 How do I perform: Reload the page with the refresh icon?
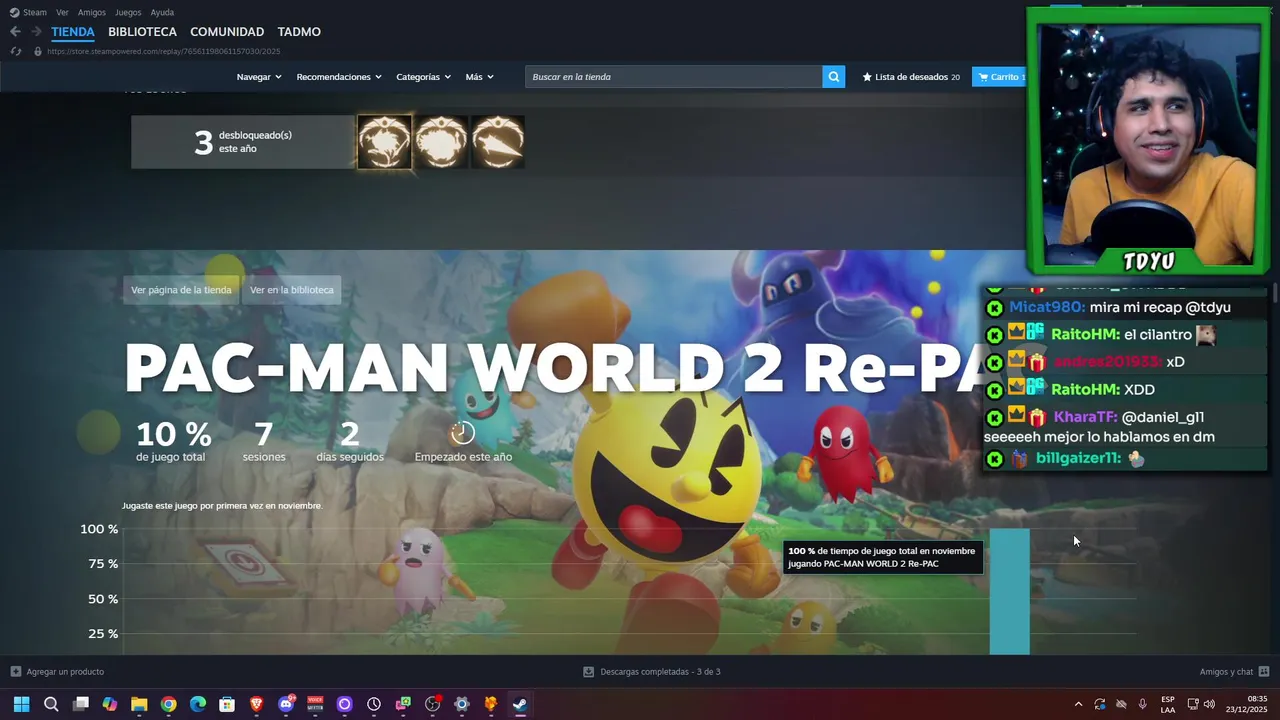(x=15, y=51)
